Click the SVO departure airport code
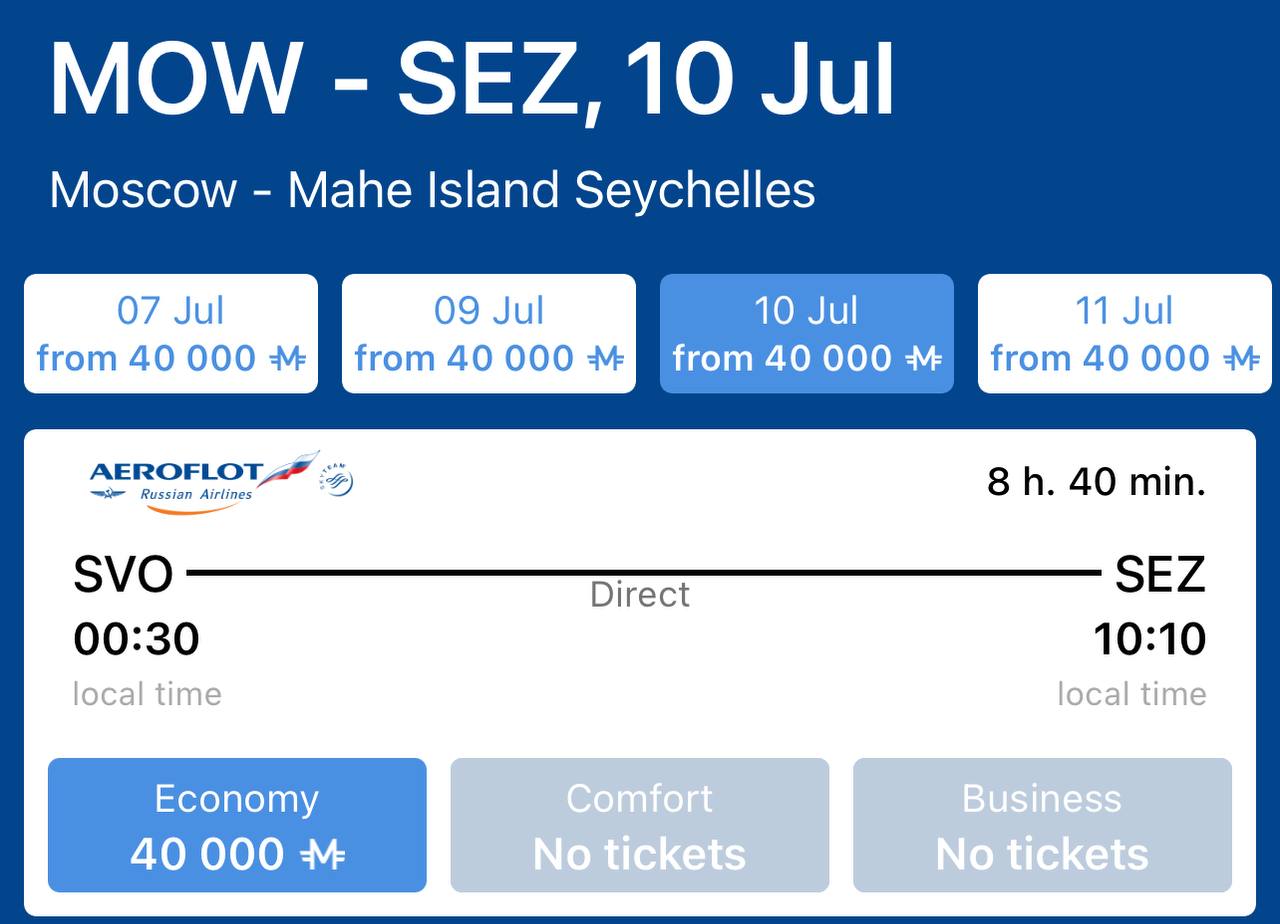Viewport: 1280px width, 924px height. (123, 575)
